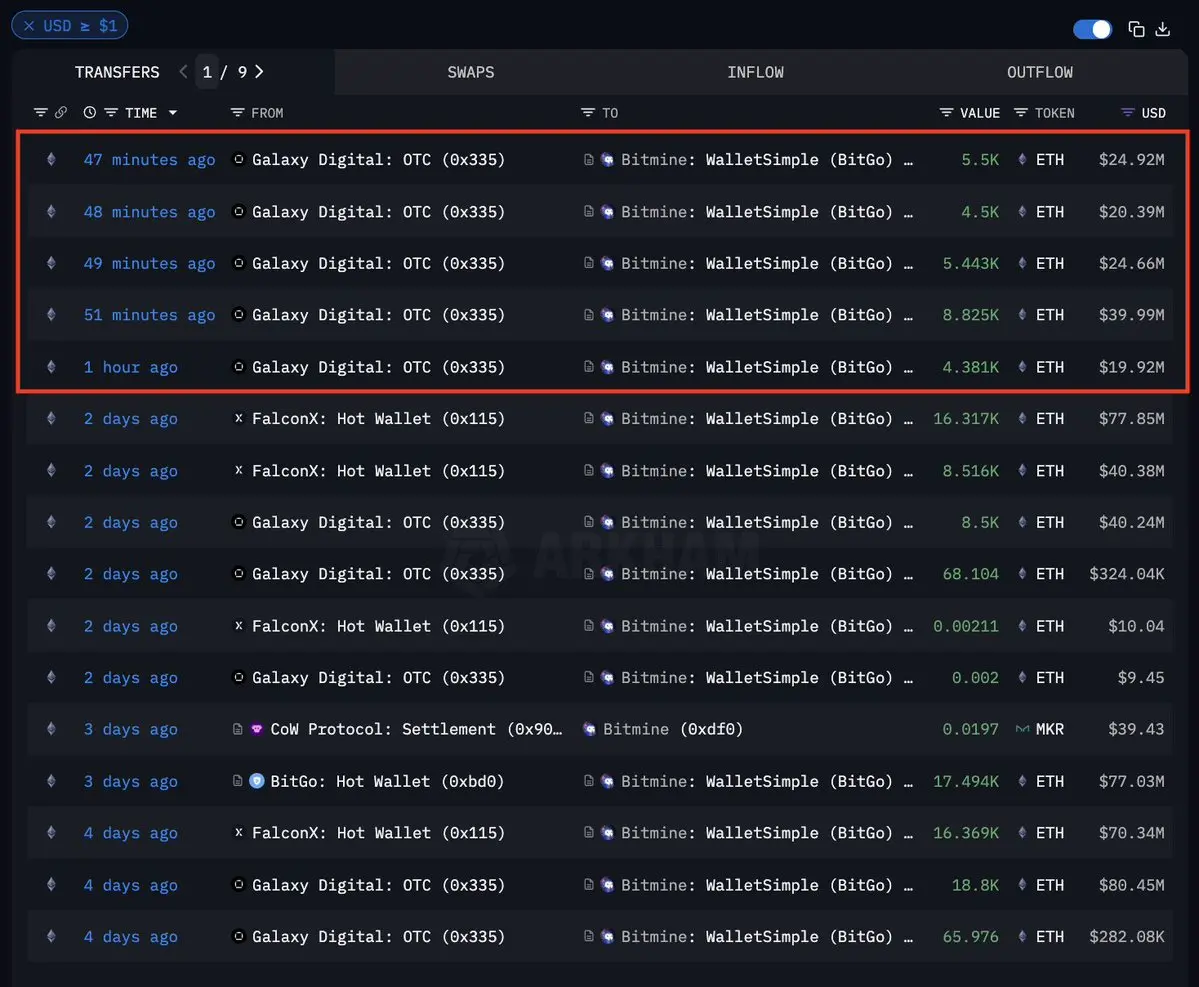Image resolution: width=1199 pixels, height=987 pixels.
Task: Go to previous transfers page arrow
Action: [184, 71]
